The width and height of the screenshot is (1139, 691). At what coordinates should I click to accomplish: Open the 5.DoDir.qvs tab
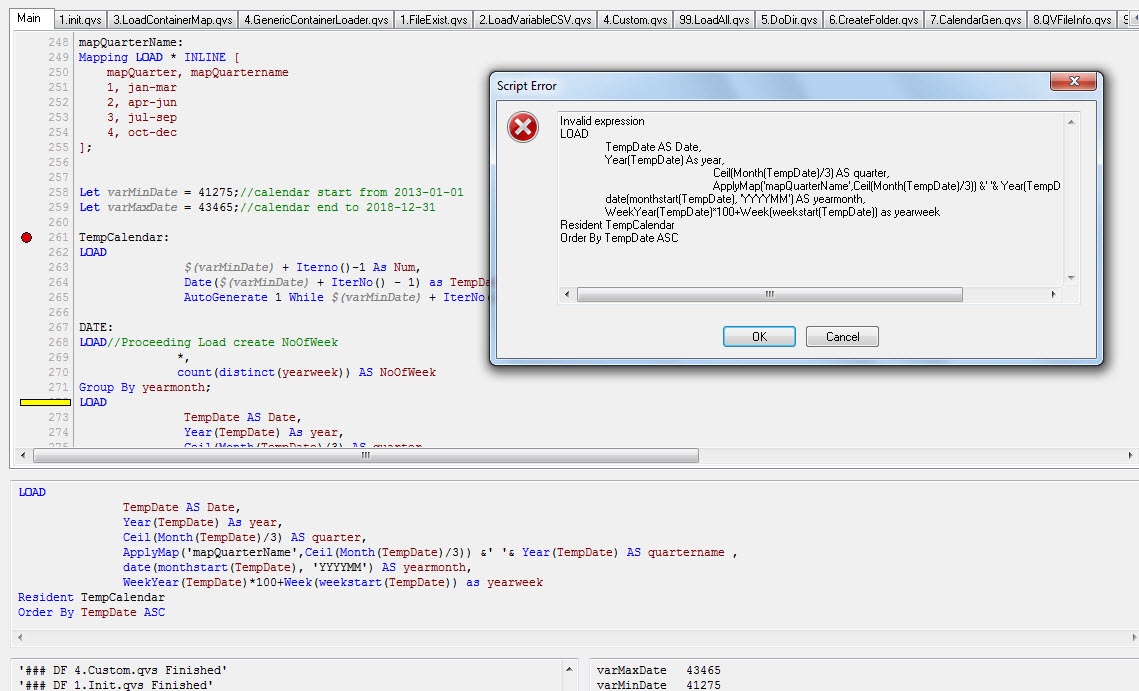789,20
